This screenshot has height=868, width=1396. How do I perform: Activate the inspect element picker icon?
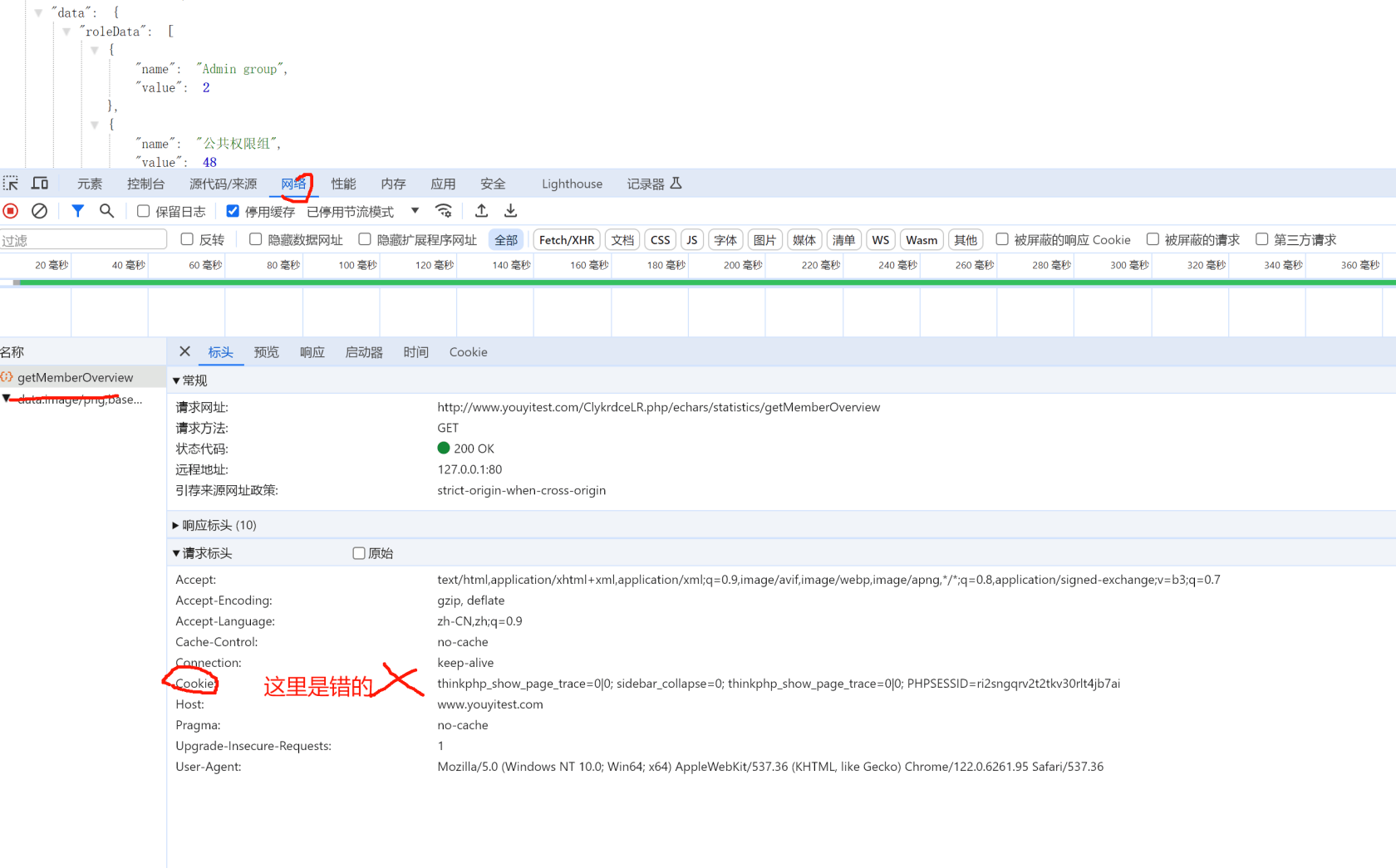(11, 184)
